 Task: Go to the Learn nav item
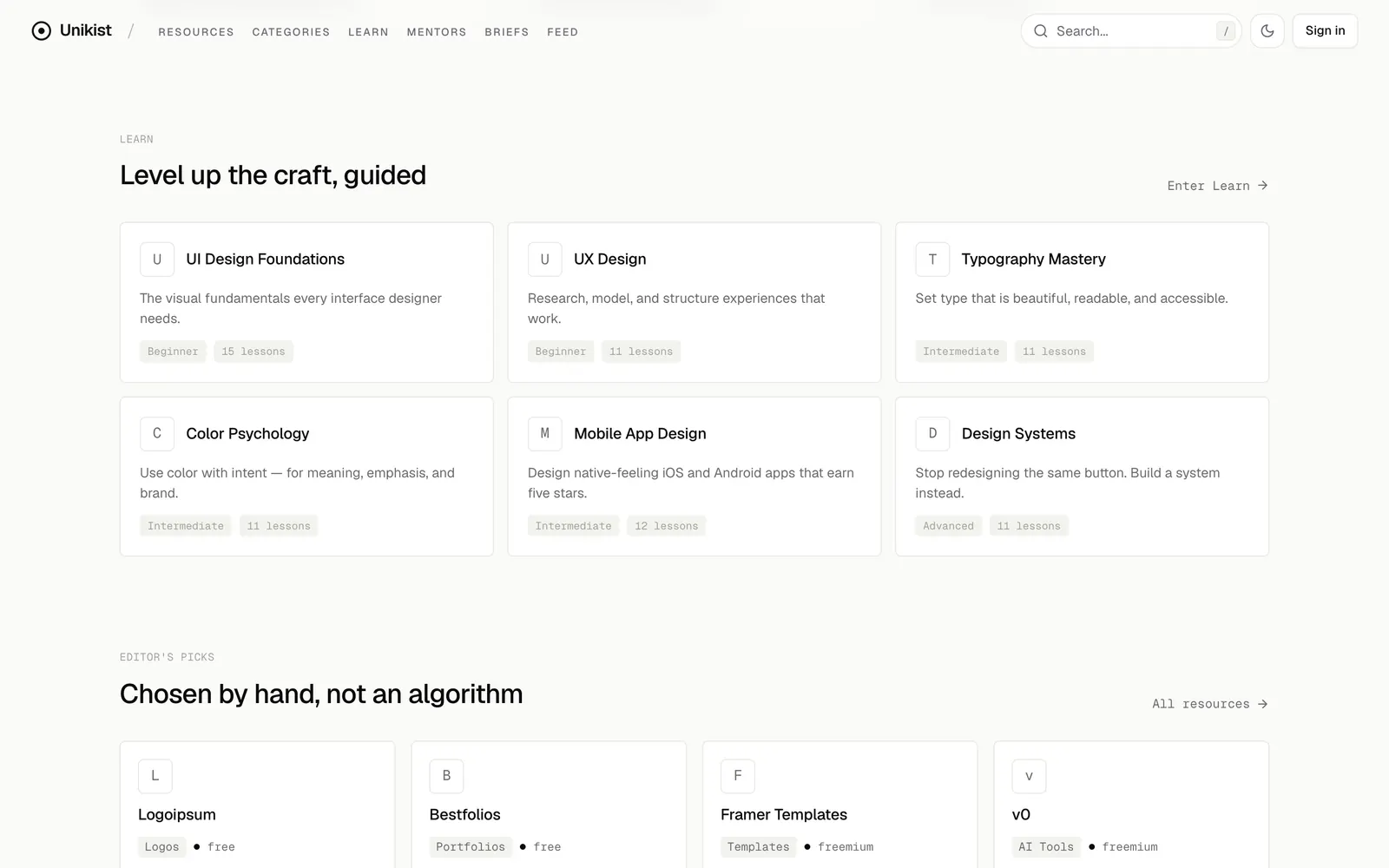click(368, 32)
